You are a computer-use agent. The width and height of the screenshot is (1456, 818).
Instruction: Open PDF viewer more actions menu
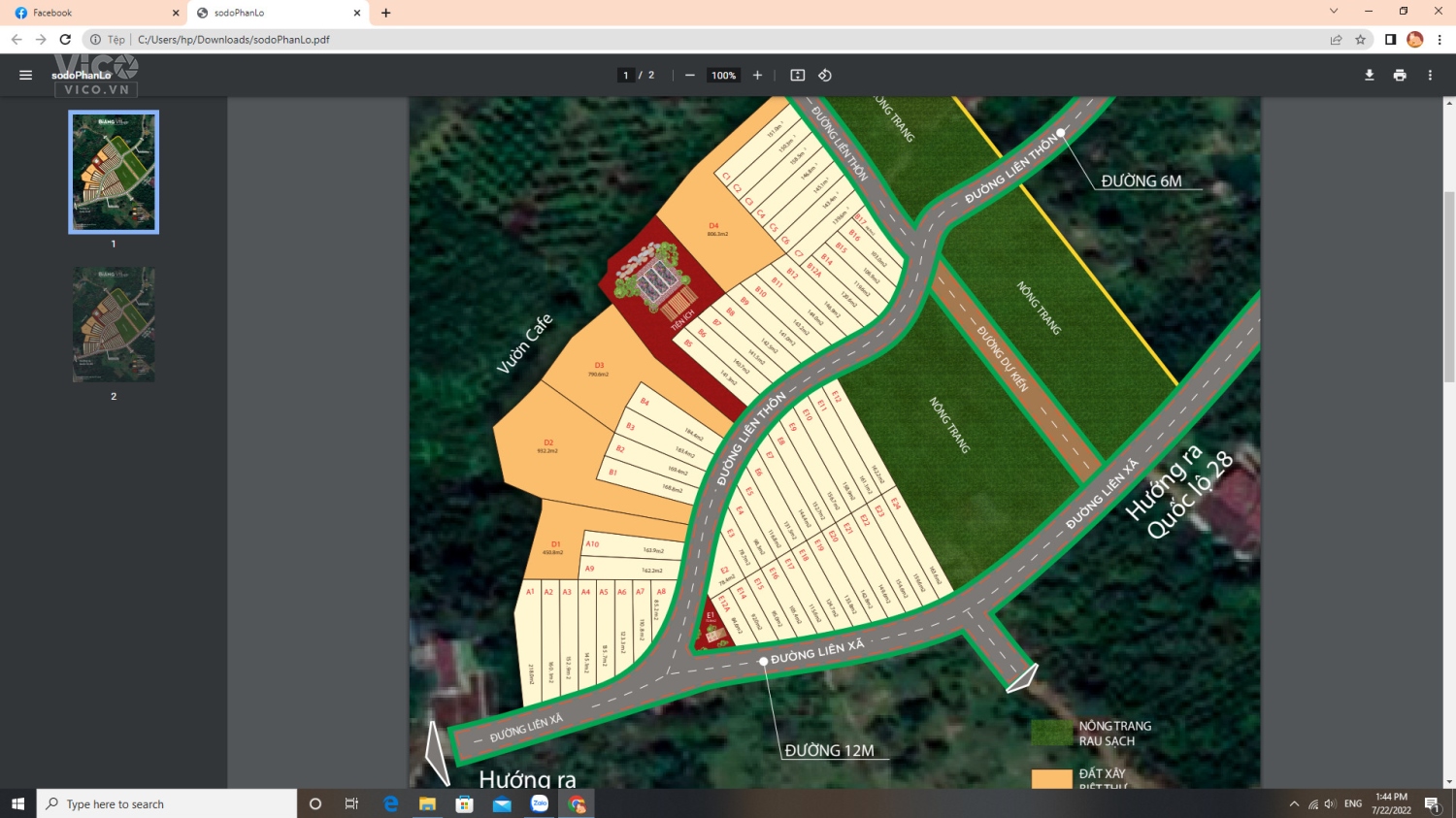(x=1430, y=75)
